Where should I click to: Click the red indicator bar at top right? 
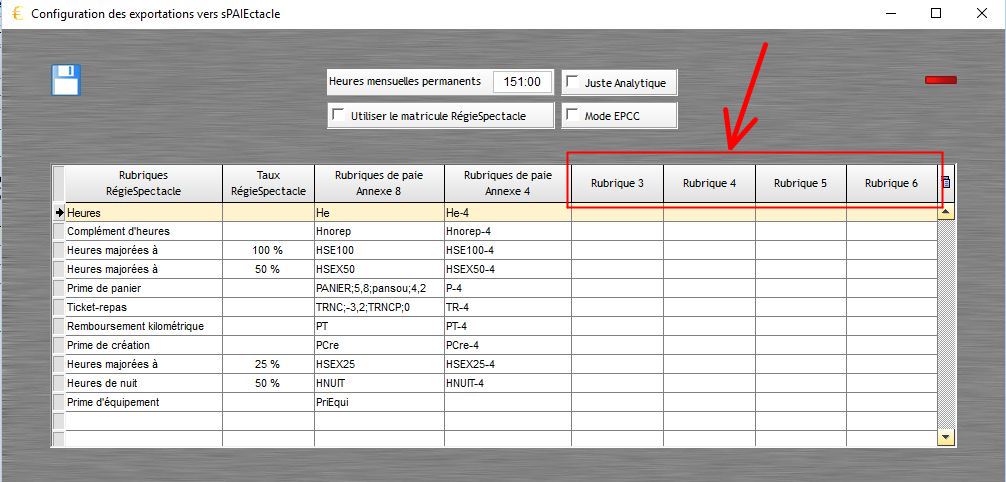click(x=940, y=80)
